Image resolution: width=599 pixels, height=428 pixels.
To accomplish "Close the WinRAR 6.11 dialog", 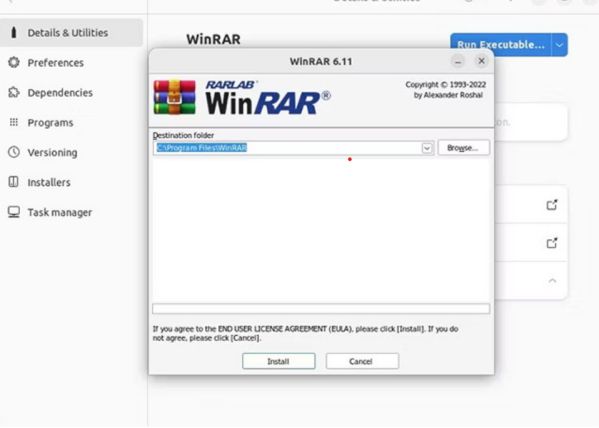I will 481,61.
